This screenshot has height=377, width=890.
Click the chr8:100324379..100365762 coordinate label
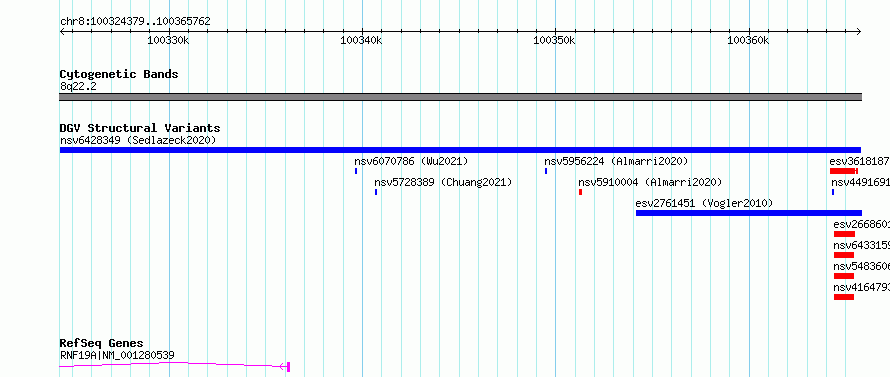(135, 22)
